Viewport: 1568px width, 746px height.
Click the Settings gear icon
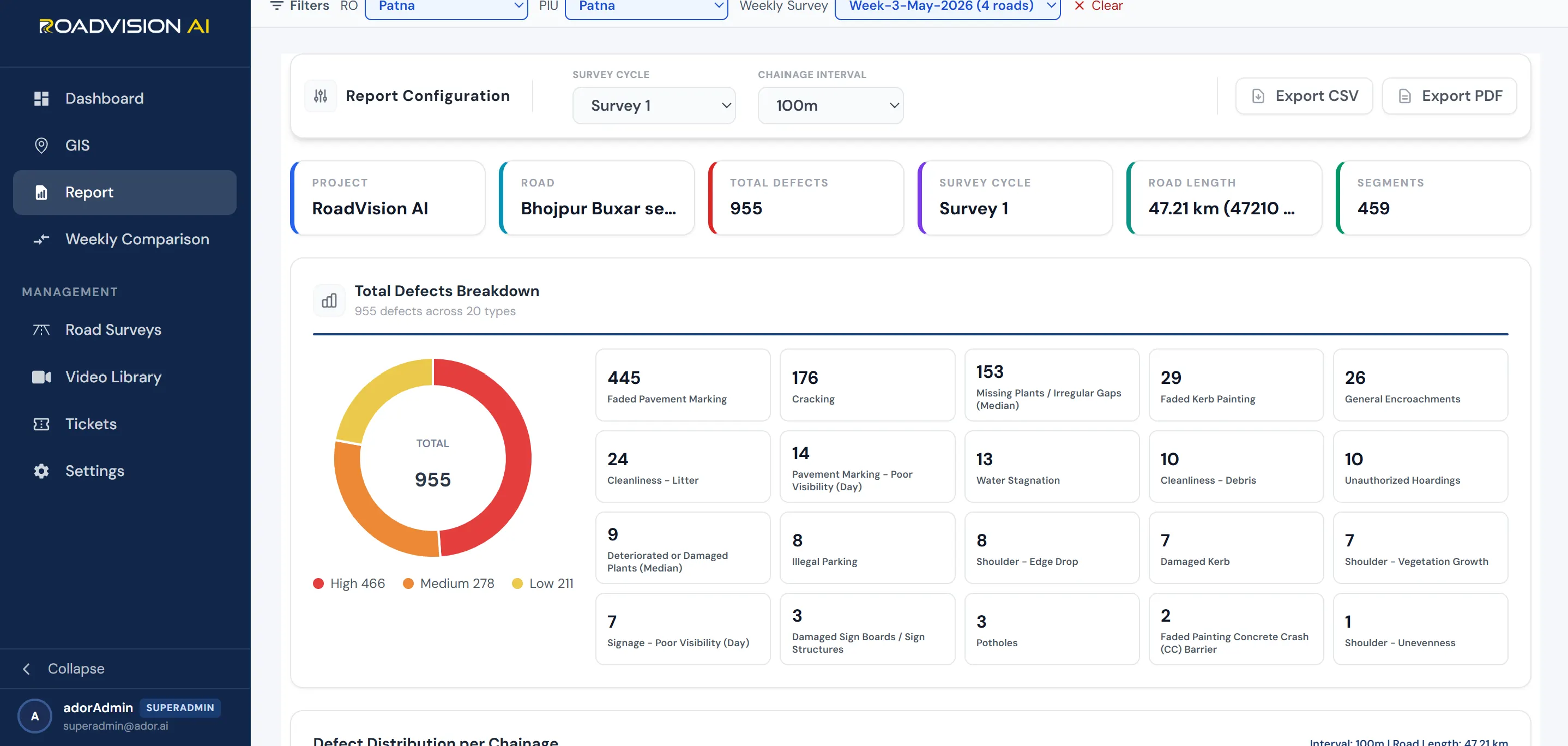pyautogui.click(x=41, y=471)
